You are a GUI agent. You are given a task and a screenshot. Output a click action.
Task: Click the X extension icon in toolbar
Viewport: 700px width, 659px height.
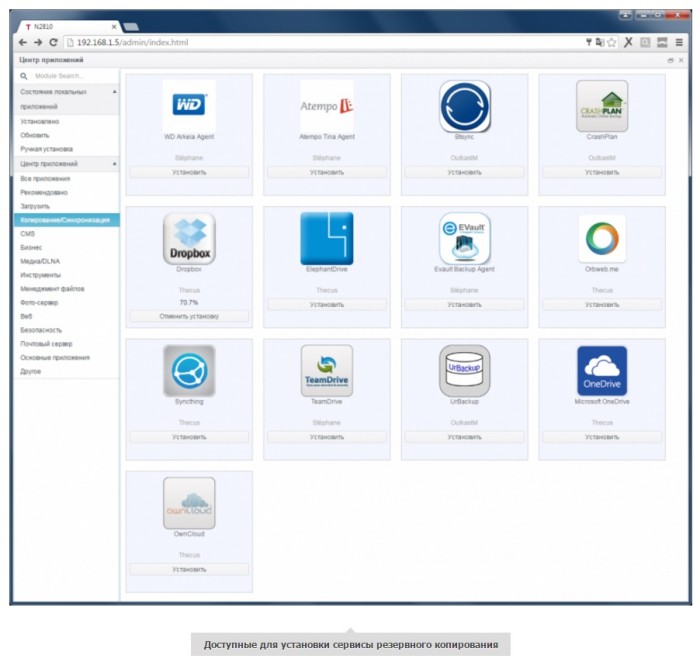click(629, 42)
